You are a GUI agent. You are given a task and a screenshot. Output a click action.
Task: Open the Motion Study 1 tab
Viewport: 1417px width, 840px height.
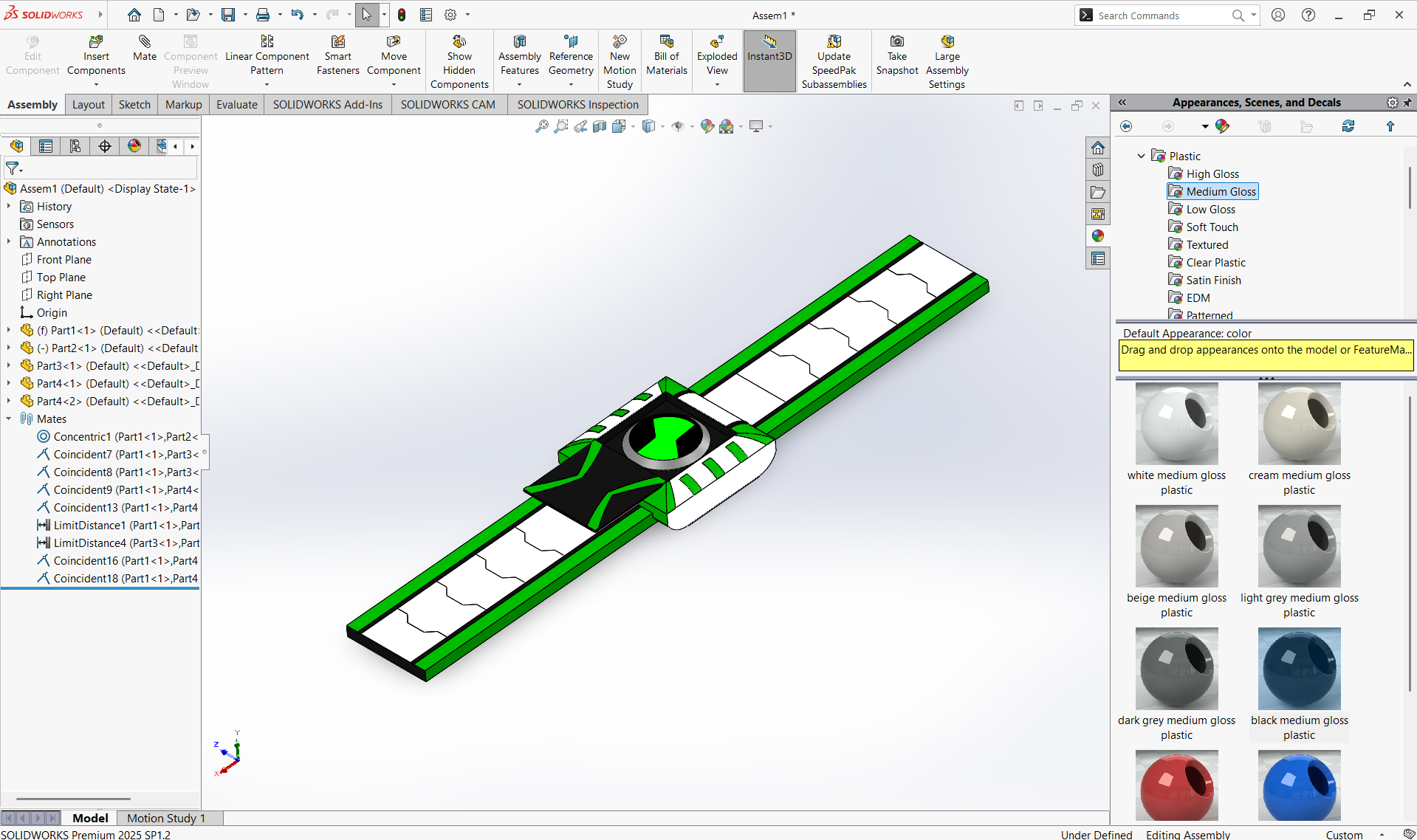tap(165, 818)
